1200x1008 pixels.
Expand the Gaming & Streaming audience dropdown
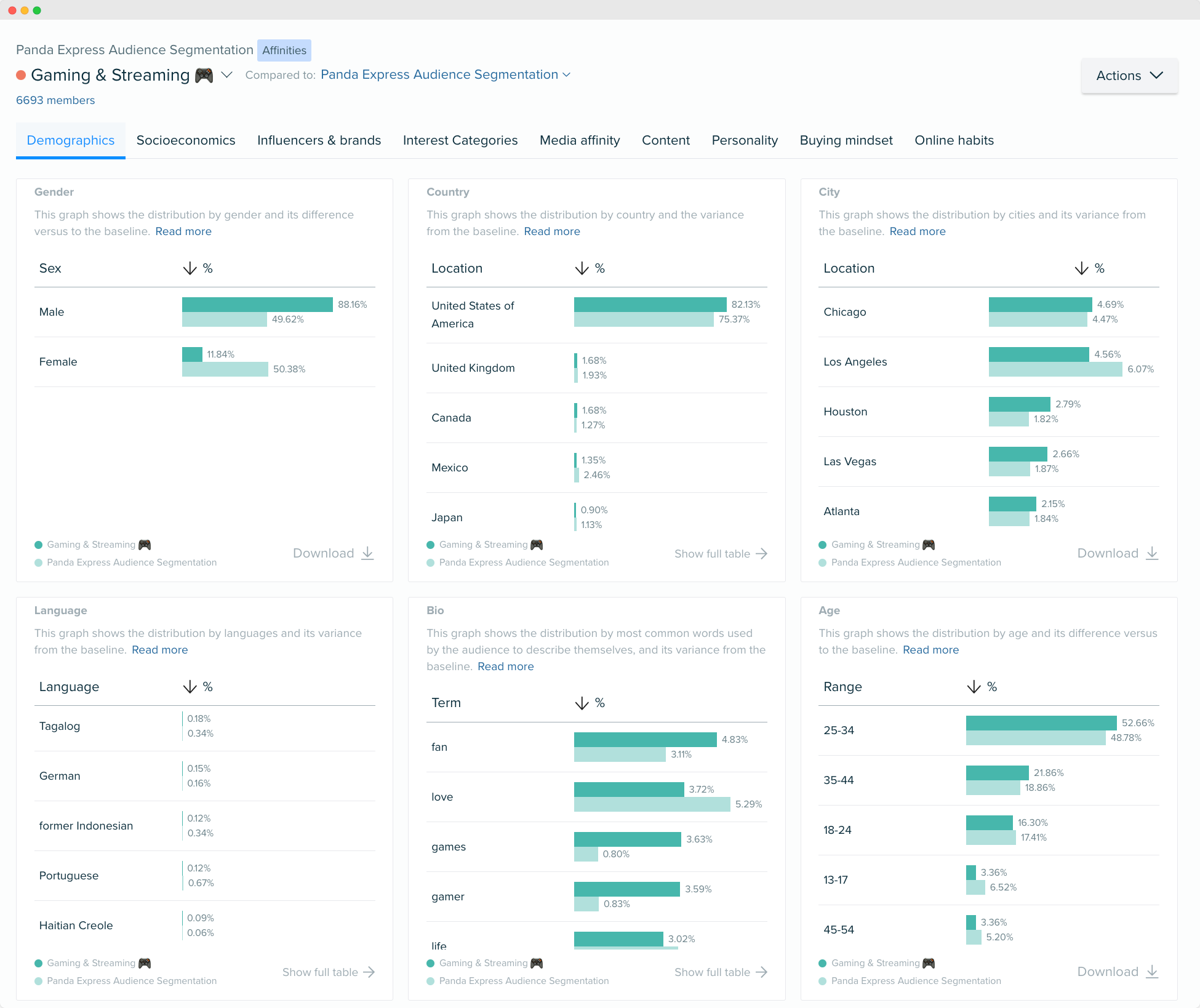tap(228, 74)
